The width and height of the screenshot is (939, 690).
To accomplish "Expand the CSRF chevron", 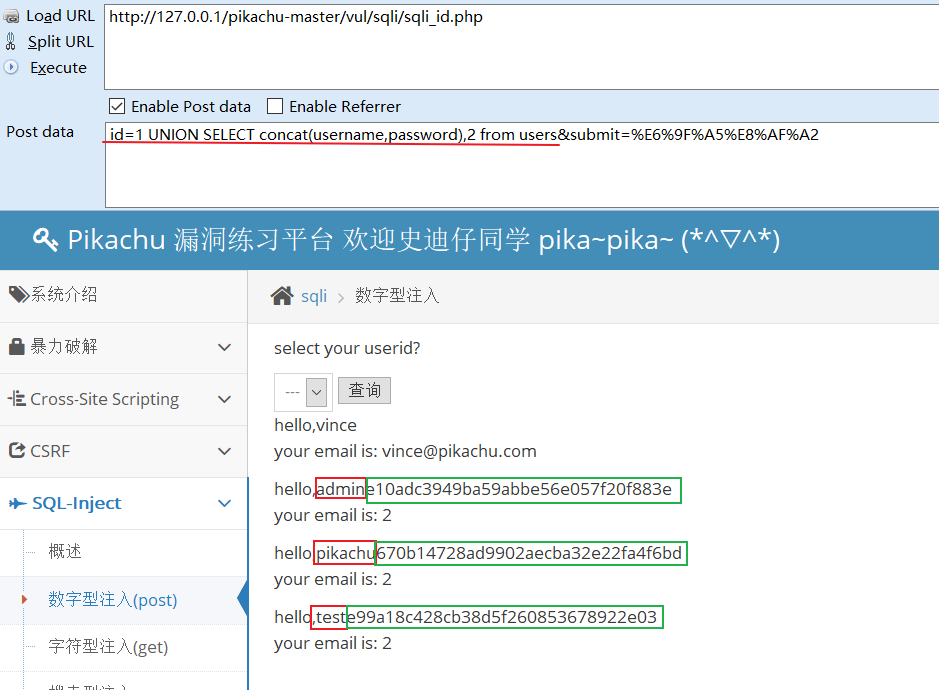I will point(225,452).
